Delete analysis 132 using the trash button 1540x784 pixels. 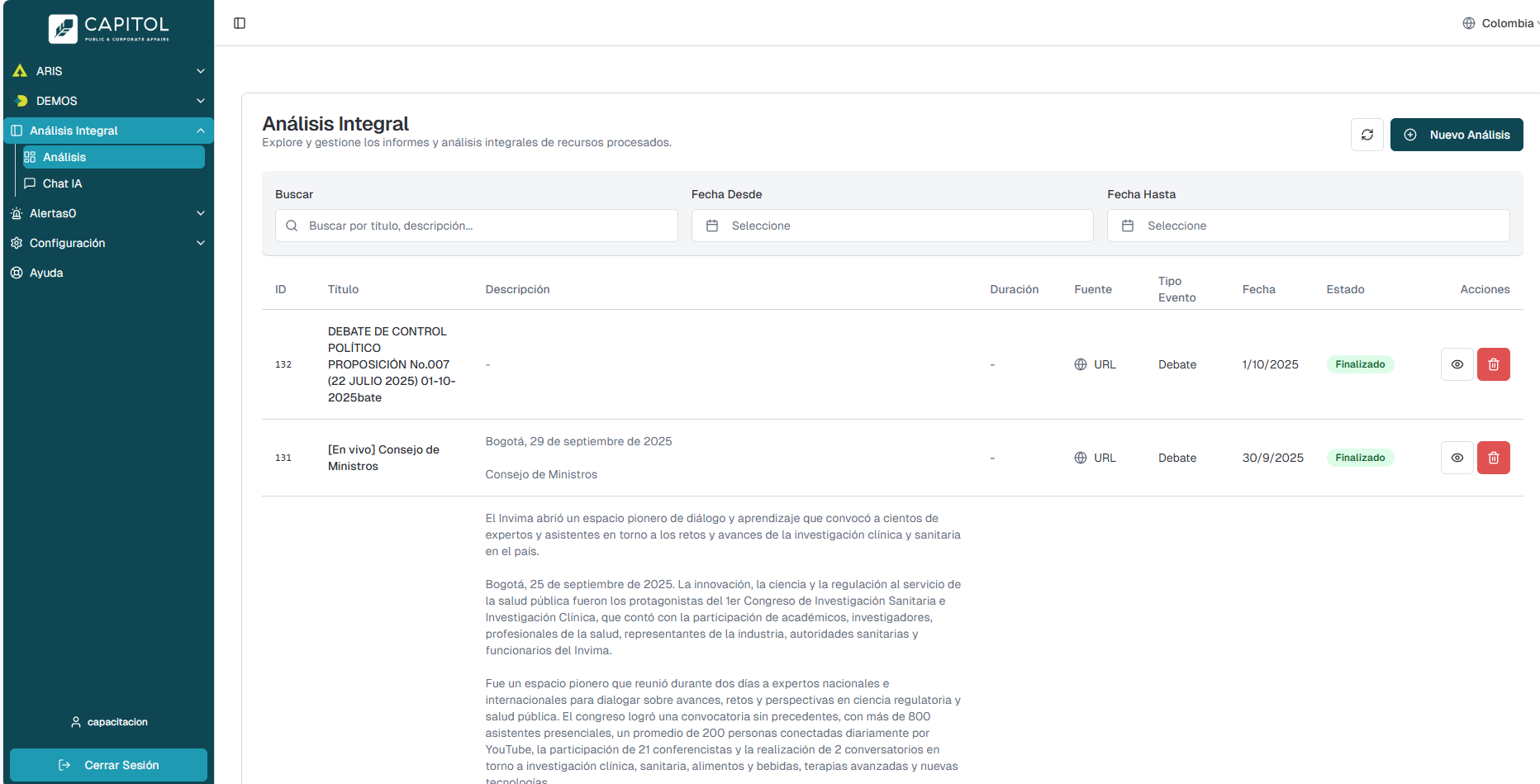1493,363
